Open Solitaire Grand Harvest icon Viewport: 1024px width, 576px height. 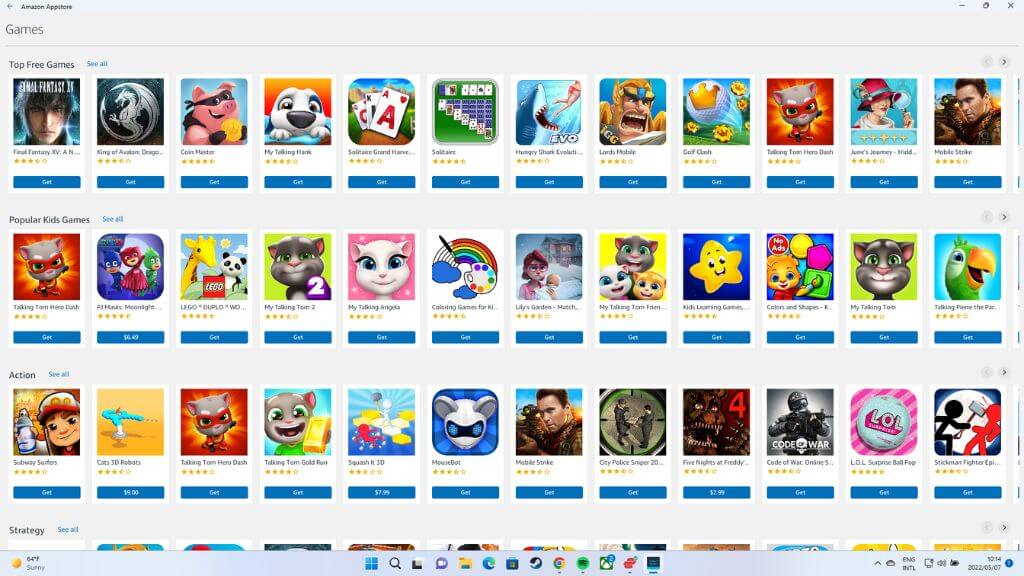point(381,112)
